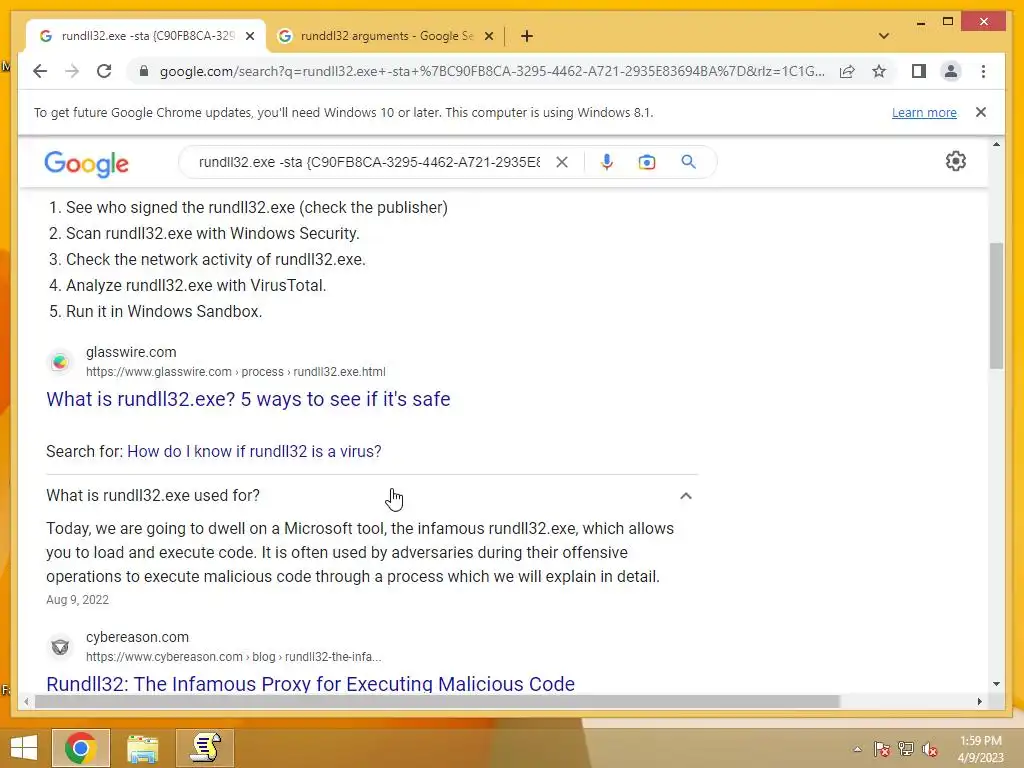Viewport: 1024px width, 768px height.
Task: Click inside the Google search box
Action: (x=370, y=162)
